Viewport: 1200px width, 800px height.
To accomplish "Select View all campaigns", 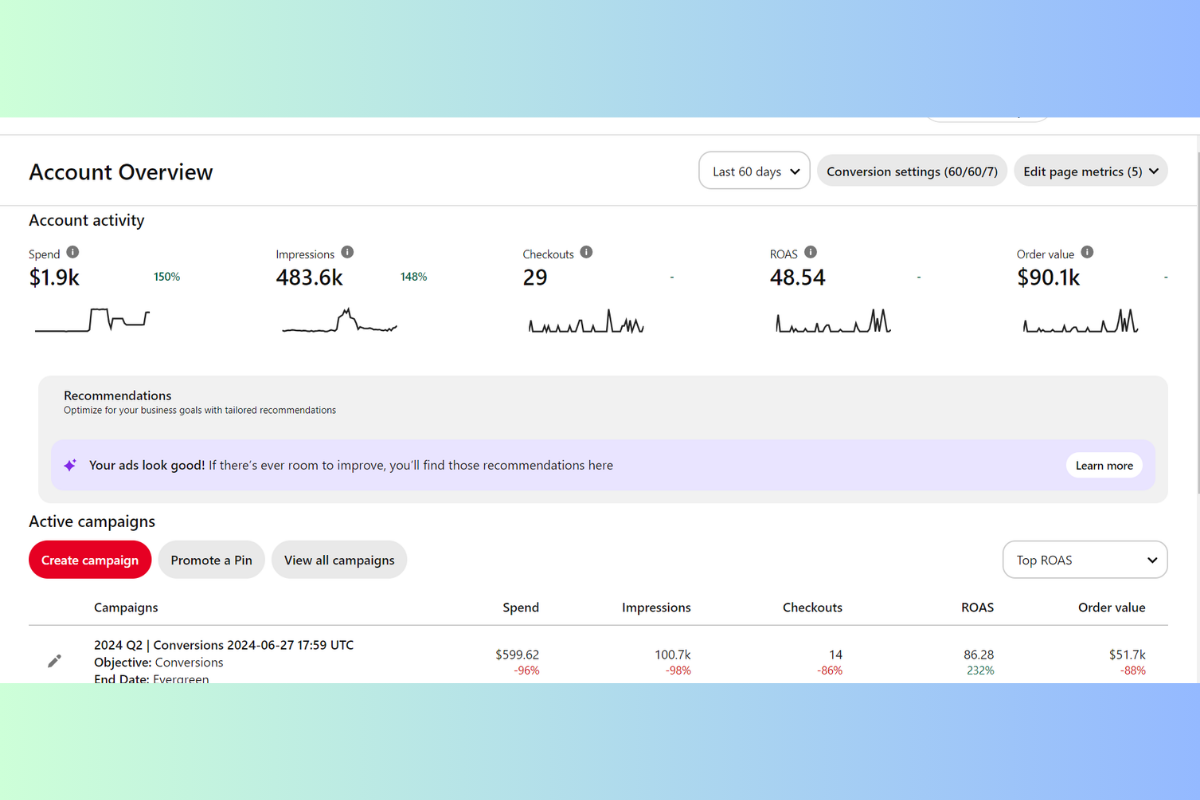I will pos(339,560).
